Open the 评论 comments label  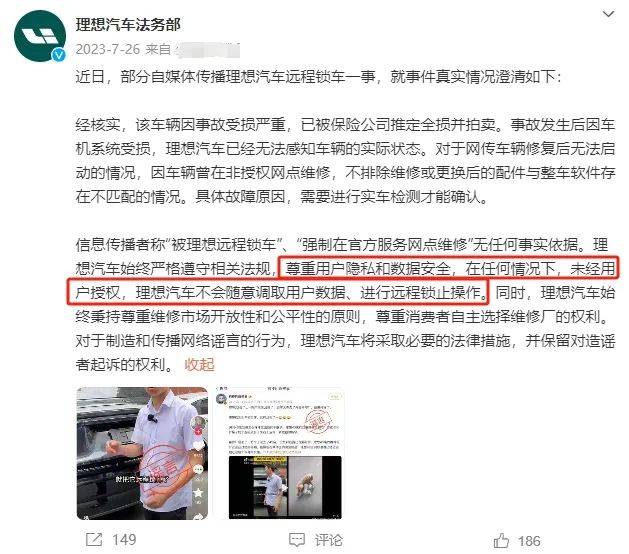(x=329, y=540)
